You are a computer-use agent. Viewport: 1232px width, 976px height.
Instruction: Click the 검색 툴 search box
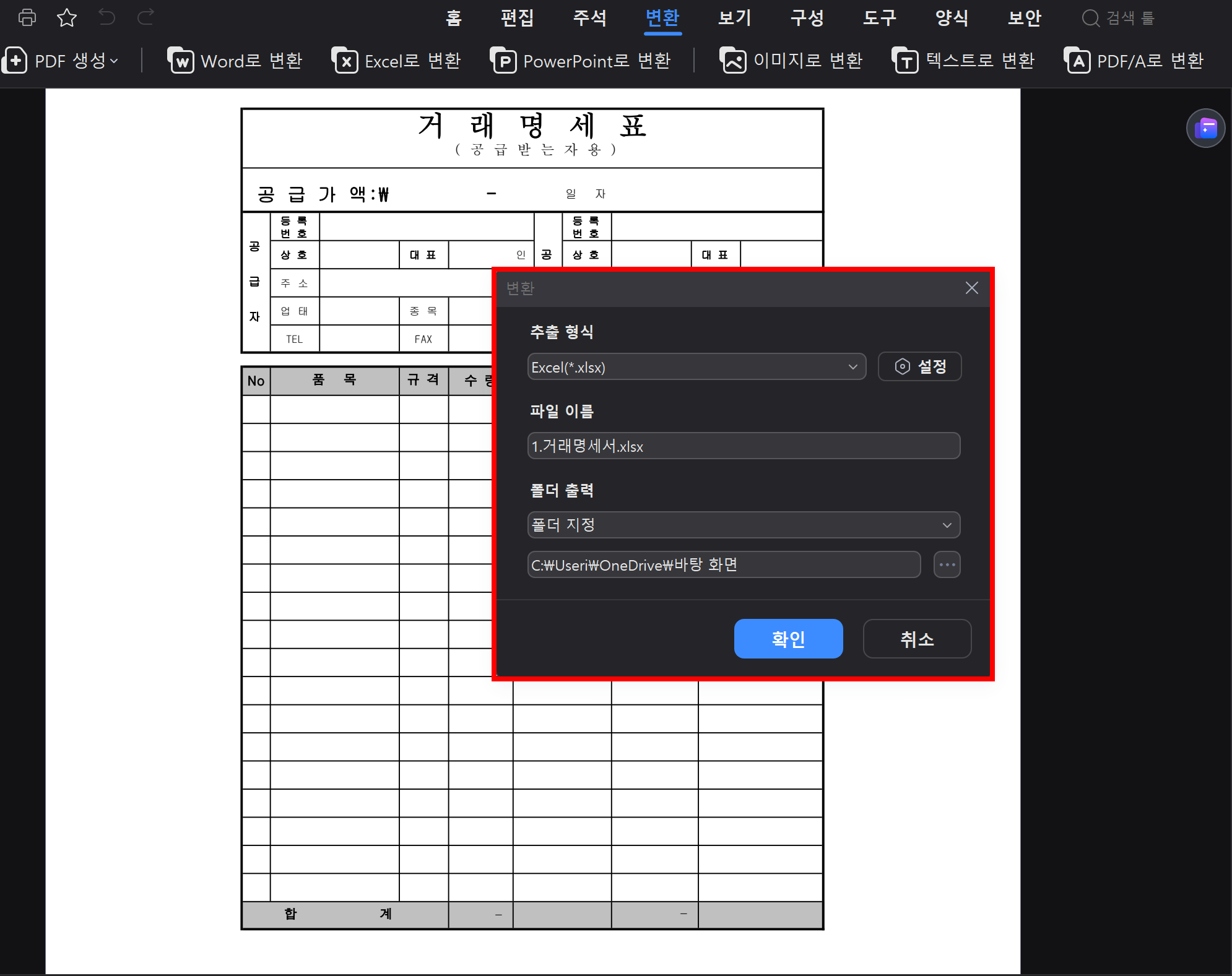click(x=1119, y=18)
